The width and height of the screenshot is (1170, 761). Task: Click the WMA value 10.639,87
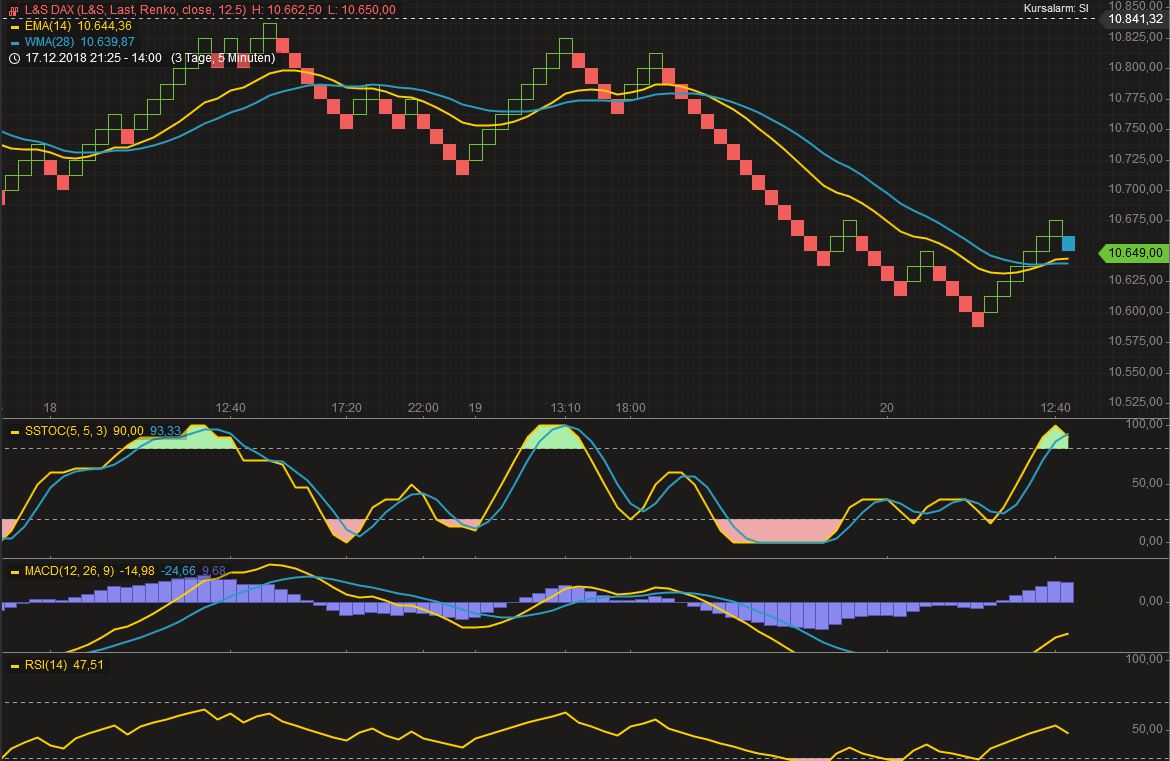(107, 42)
